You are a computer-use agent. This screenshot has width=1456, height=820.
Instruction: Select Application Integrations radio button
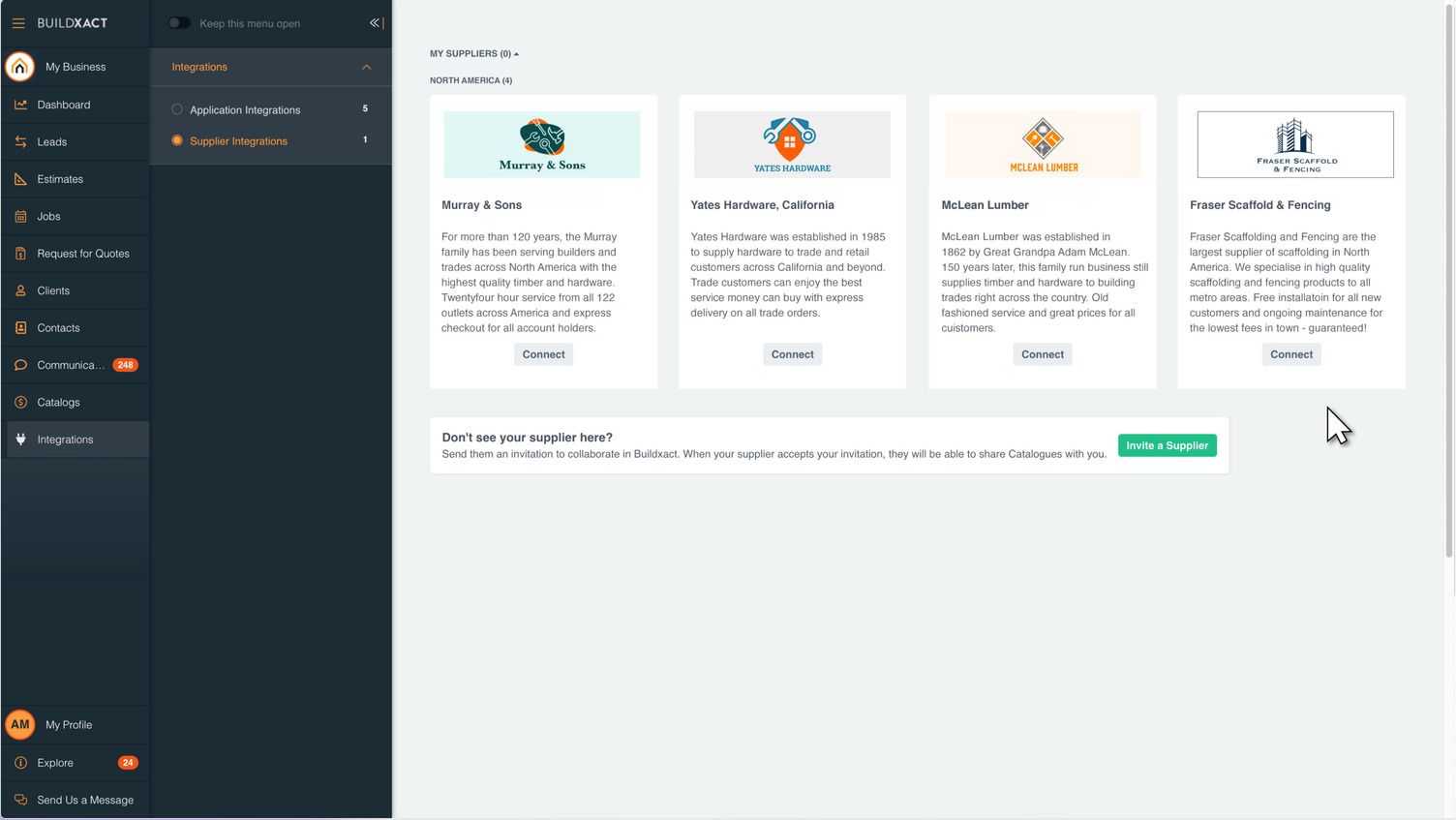coord(177,109)
